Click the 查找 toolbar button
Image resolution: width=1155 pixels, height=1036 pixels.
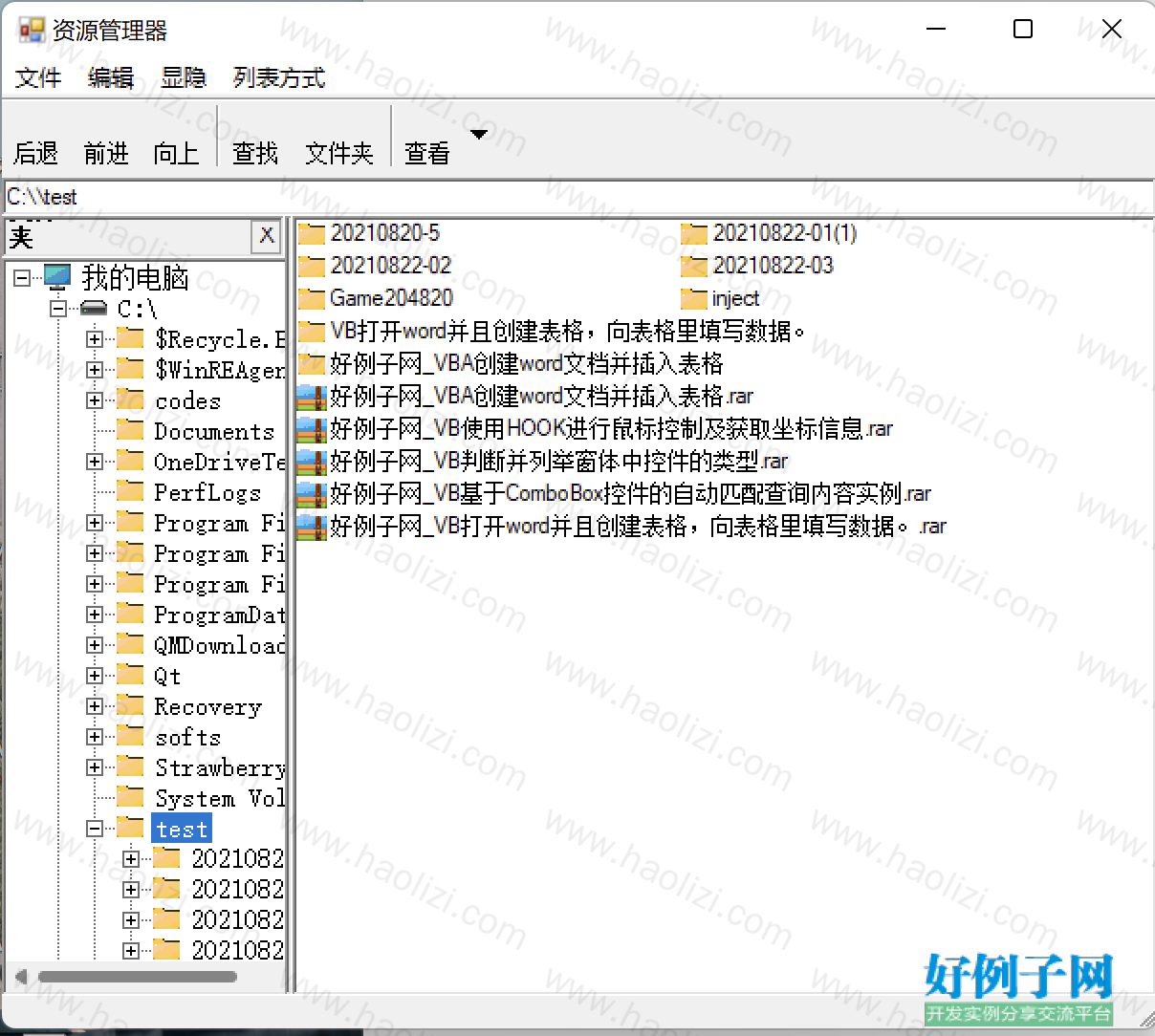255,153
